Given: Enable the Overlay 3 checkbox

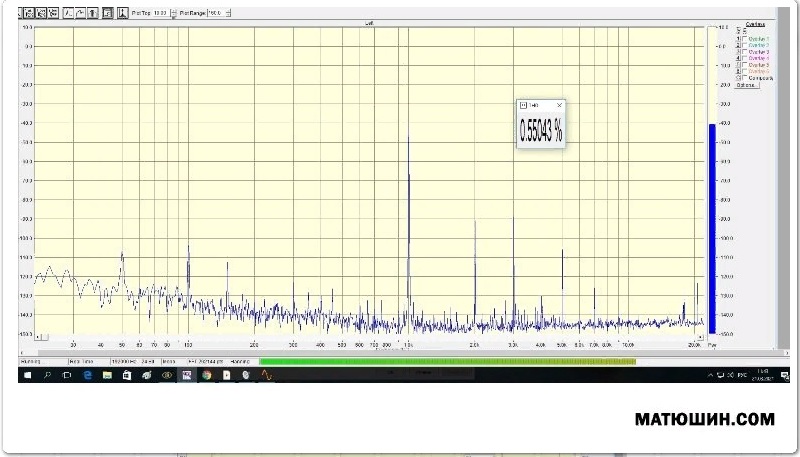Looking at the screenshot, I should pos(745,52).
